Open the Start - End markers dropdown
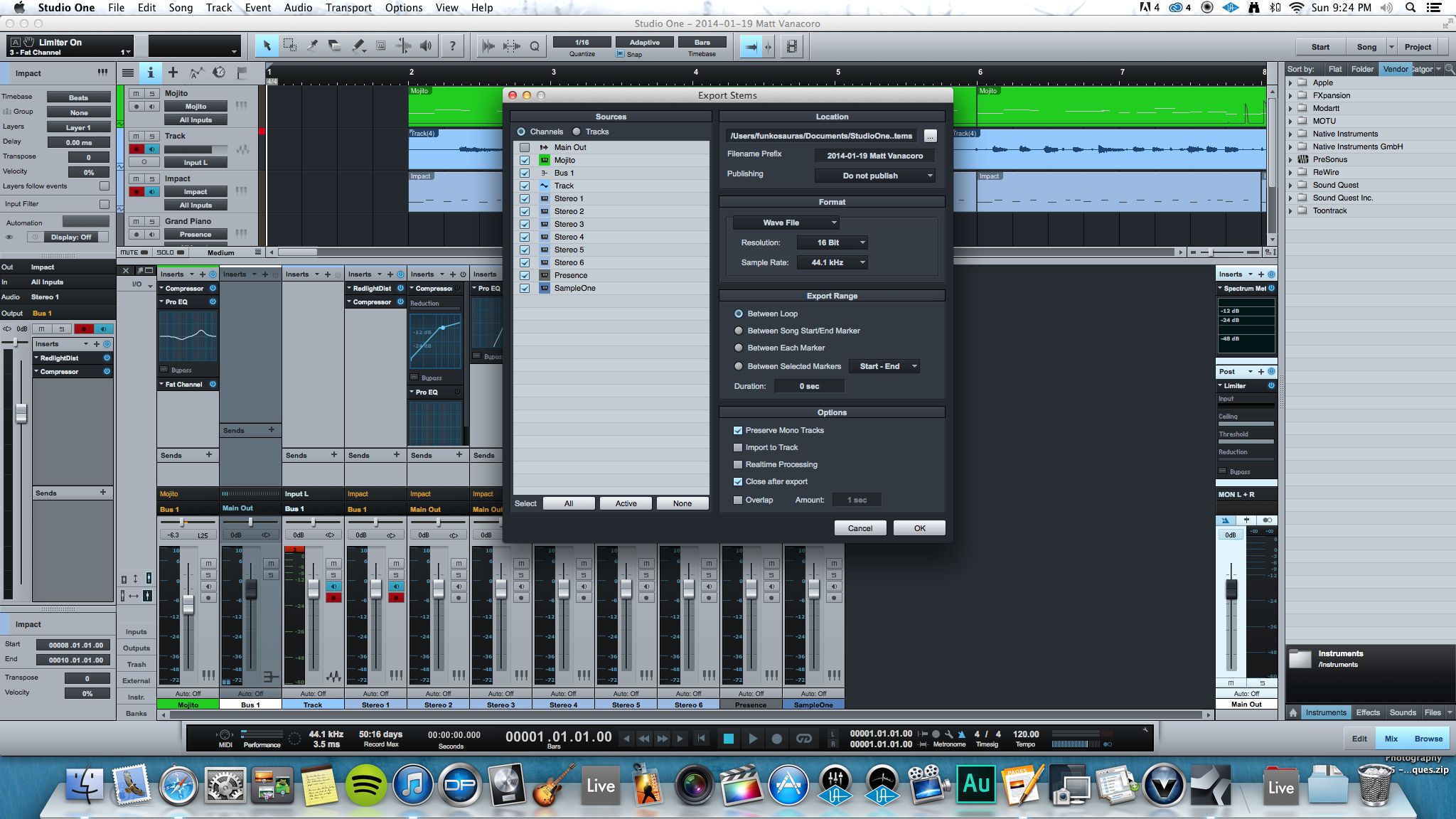The image size is (1456, 819). point(885,366)
